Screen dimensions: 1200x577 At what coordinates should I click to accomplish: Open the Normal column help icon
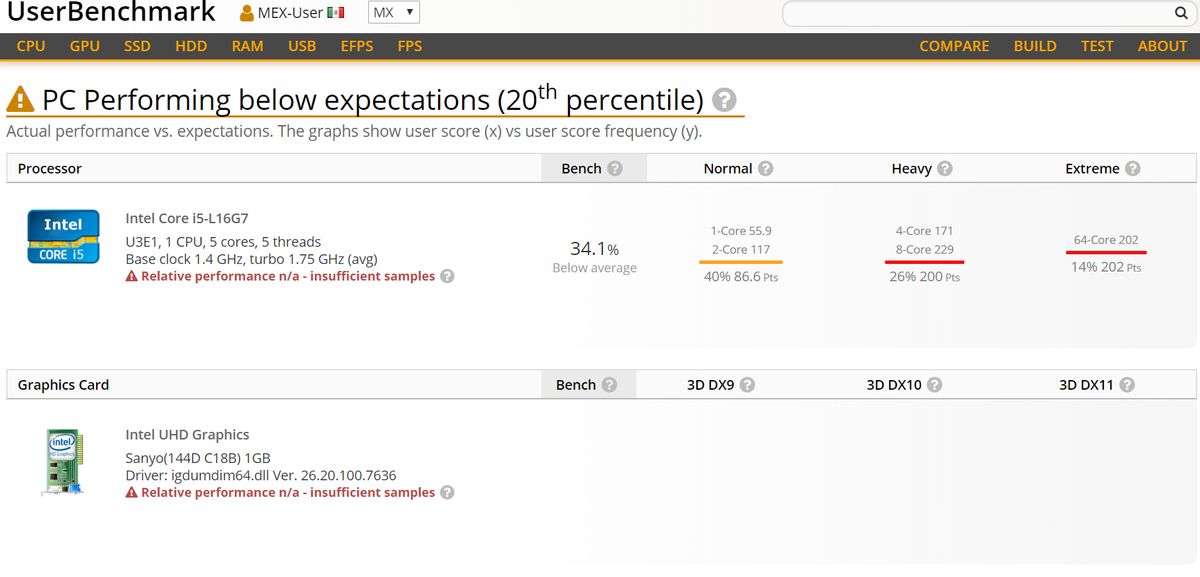(765, 168)
